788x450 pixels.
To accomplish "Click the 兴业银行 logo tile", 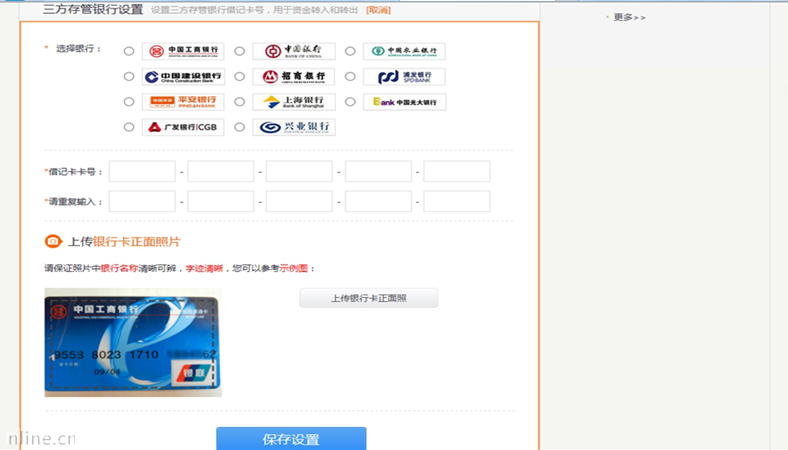I will pyautogui.click(x=294, y=127).
